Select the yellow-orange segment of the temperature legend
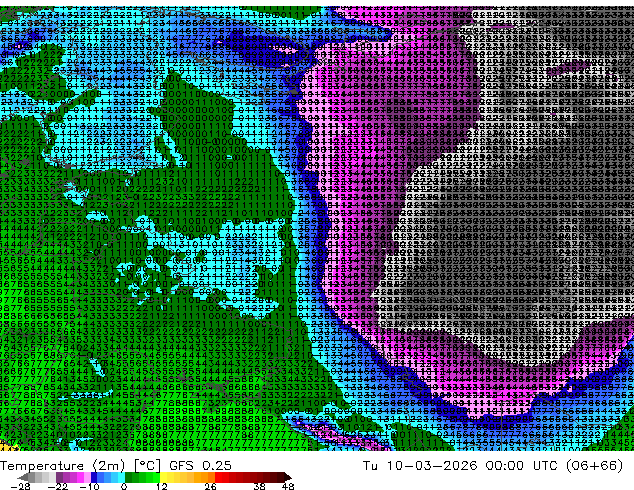 pyautogui.click(x=187, y=477)
